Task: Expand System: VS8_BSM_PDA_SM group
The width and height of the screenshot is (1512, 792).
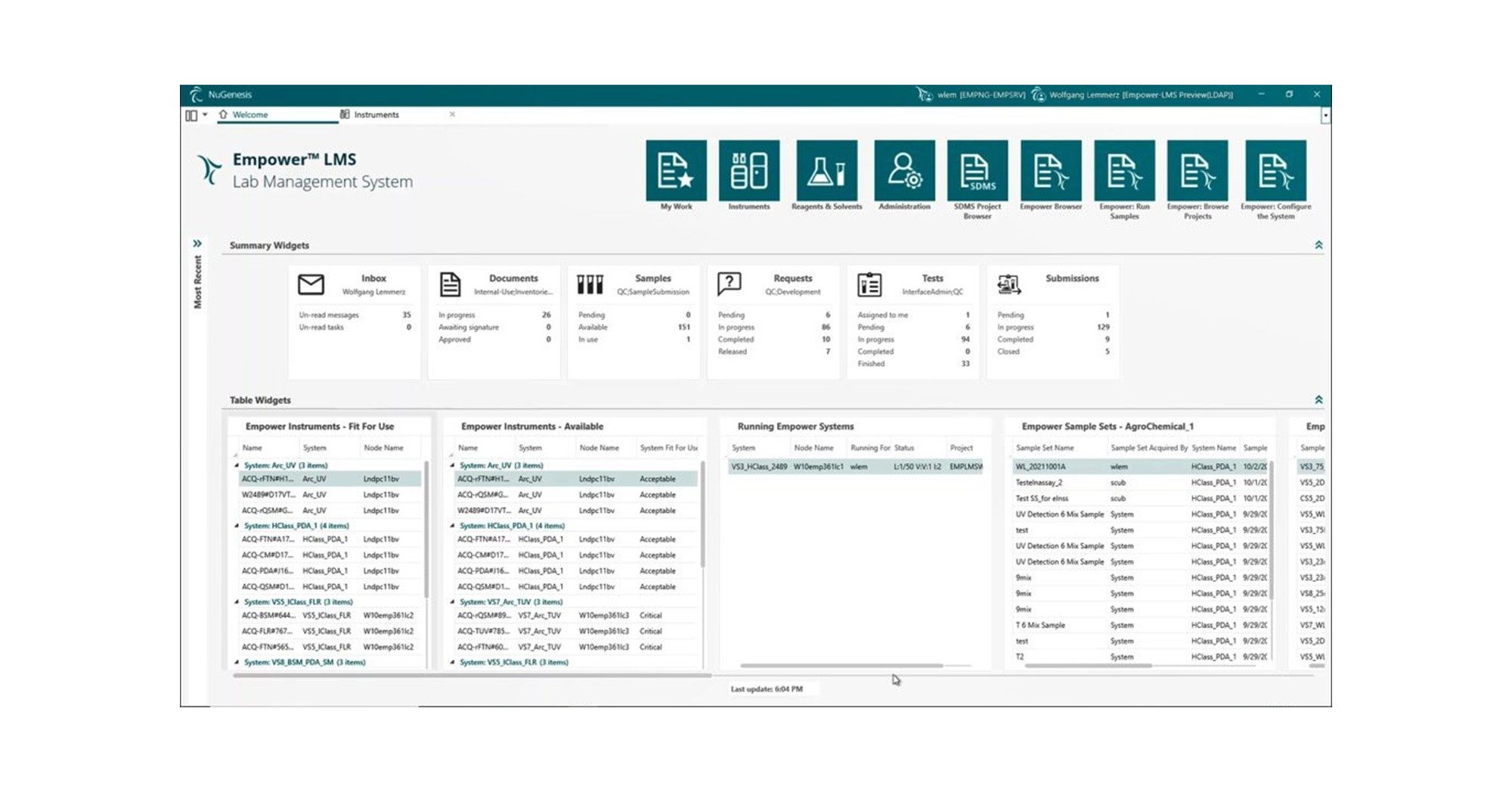Action: coord(237,663)
